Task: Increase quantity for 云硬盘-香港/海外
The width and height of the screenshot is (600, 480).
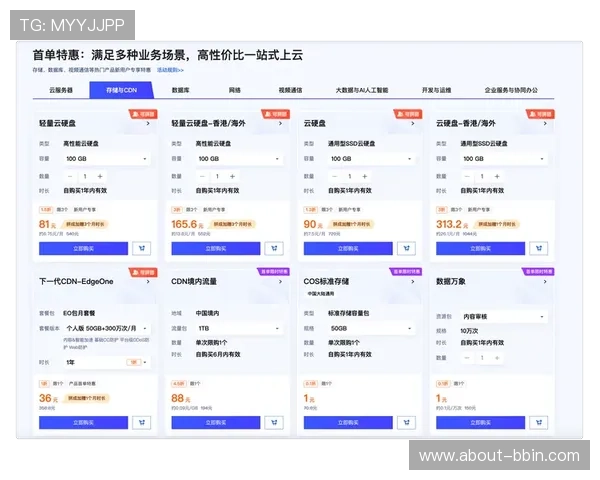Action: (497, 176)
